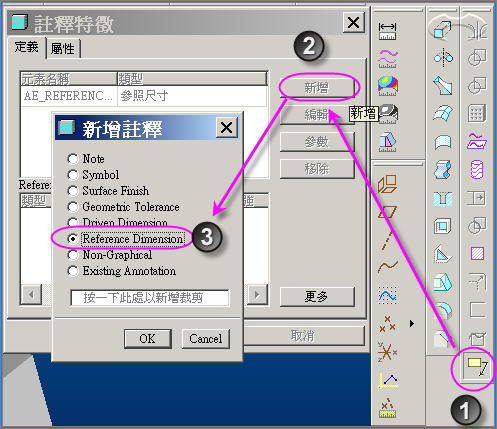
Task: Close the 註釋特徵 dialog
Action: point(353,23)
